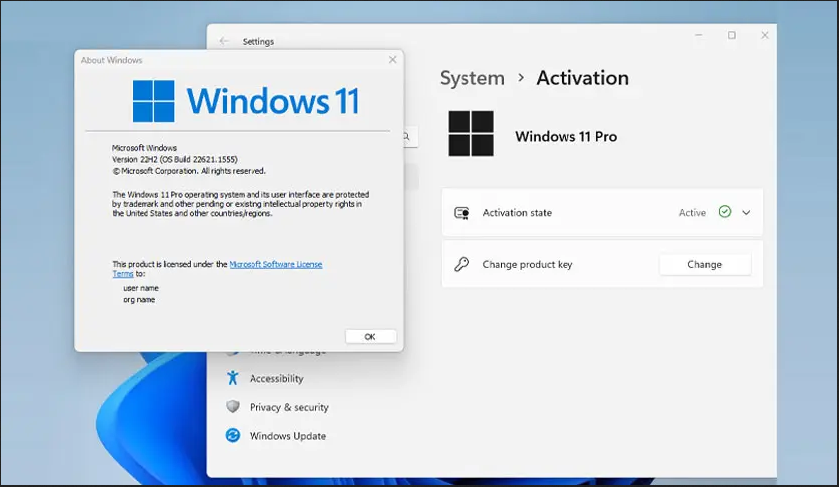Click the blue Windows 11 logo banner
This screenshot has width=839, height=487.
pyautogui.click(x=246, y=101)
